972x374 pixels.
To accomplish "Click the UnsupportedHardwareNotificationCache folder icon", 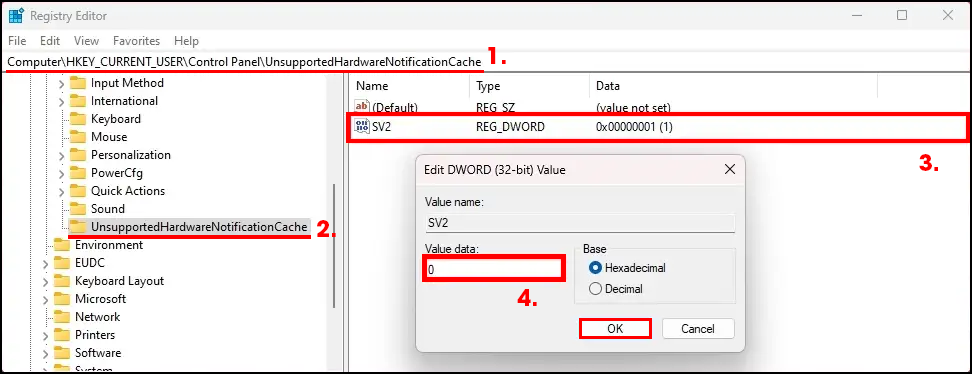I will [x=77, y=226].
